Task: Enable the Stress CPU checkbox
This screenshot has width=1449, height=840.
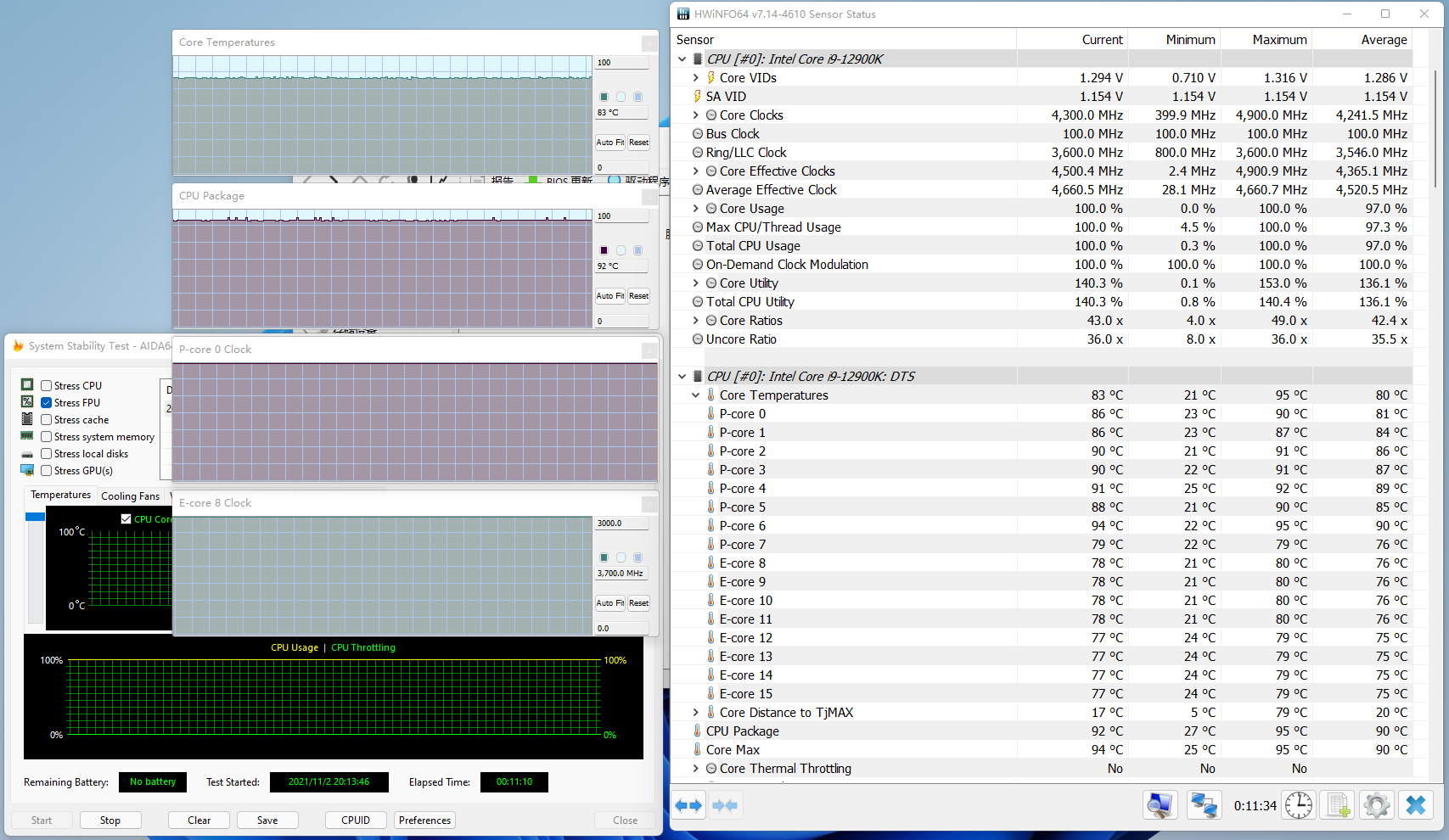Action: [x=47, y=386]
